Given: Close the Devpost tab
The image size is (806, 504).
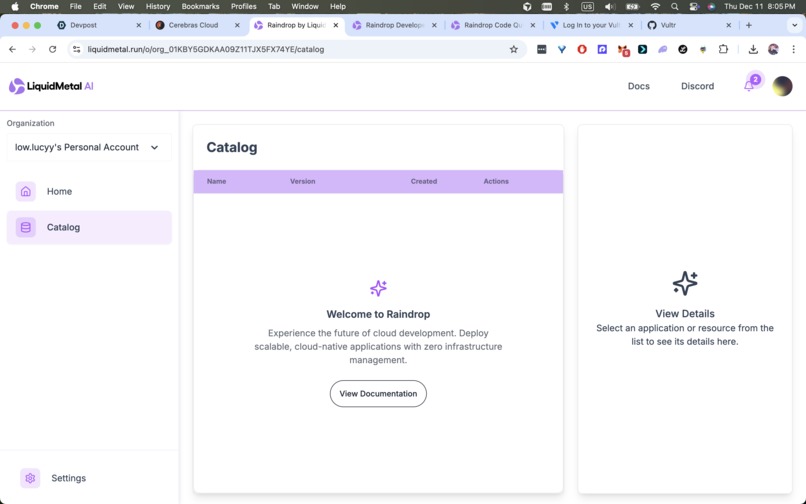Looking at the screenshot, I should 139,25.
